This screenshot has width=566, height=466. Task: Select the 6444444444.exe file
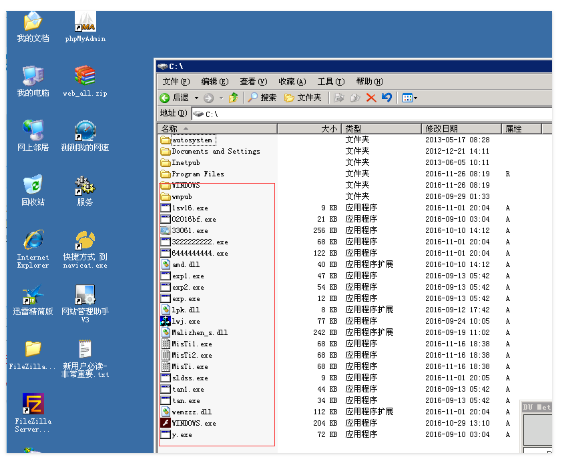point(194,253)
